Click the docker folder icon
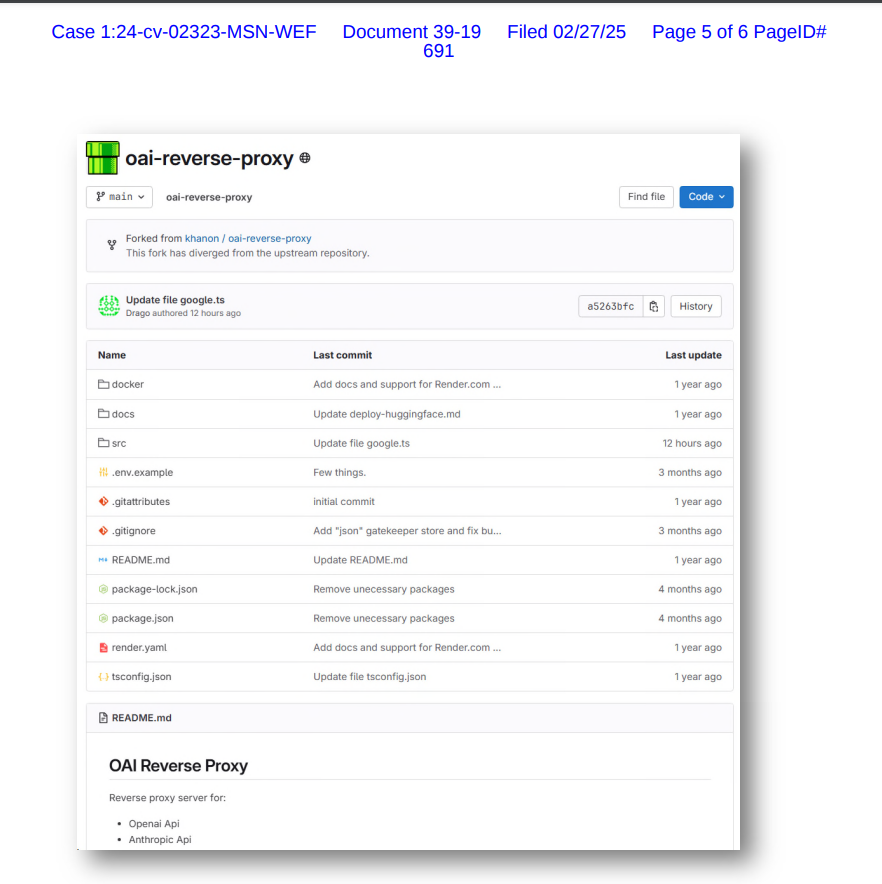This screenshot has height=884, width=882. click(x=103, y=384)
